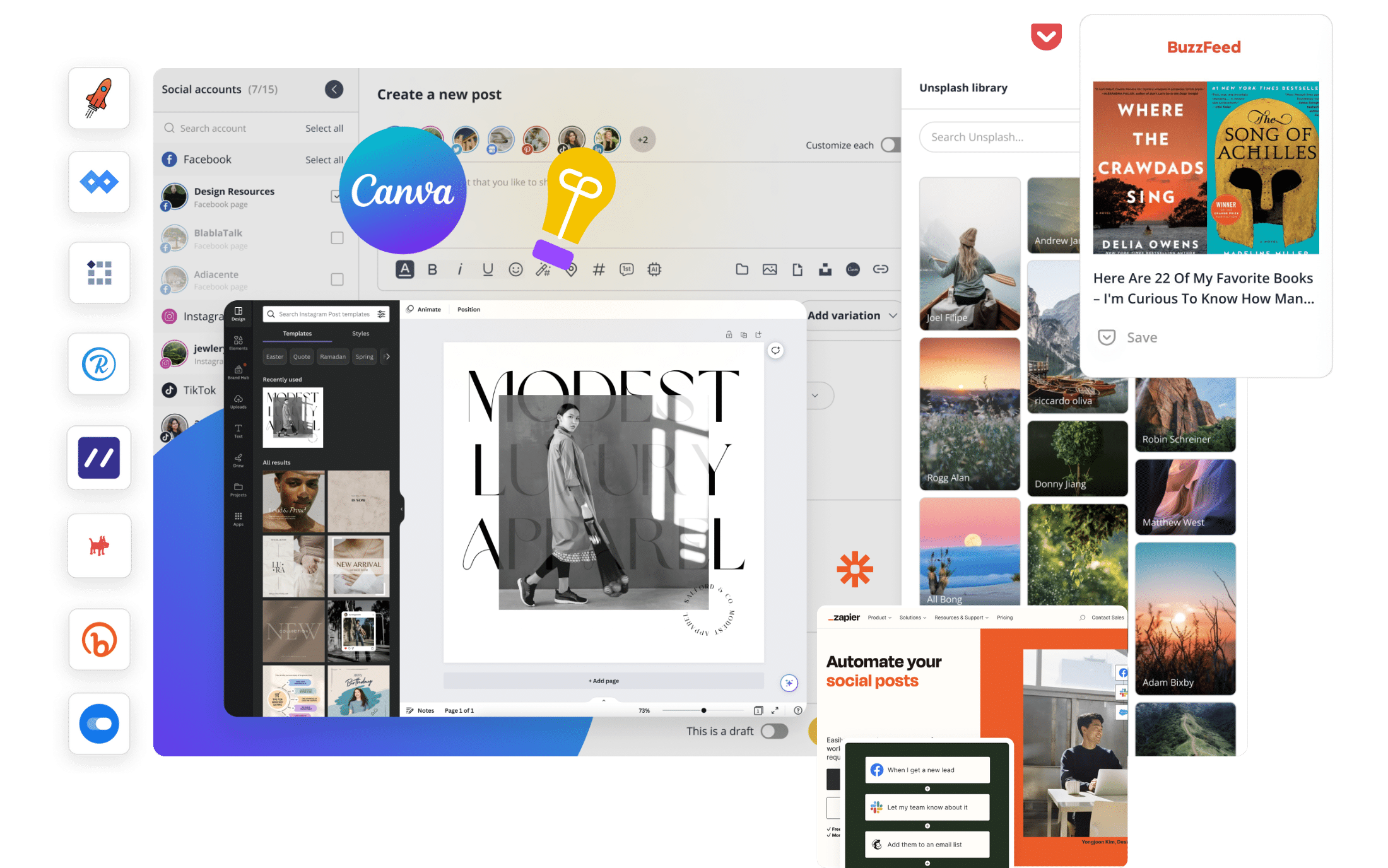The image size is (1388, 868).
Task: Click the Canva help question icon
Action: 798,710
